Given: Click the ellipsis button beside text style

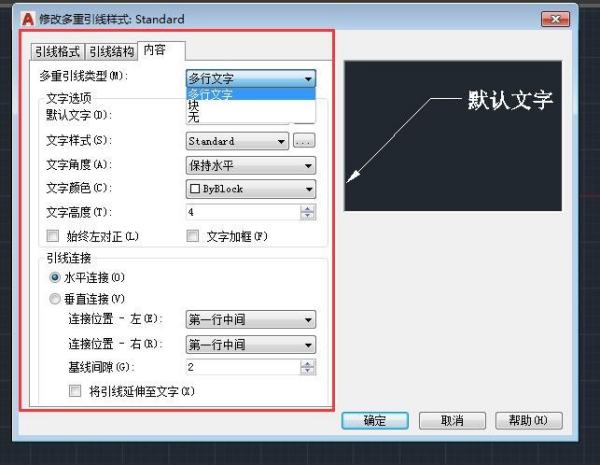Looking at the screenshot, I should [x=304, y=141].
